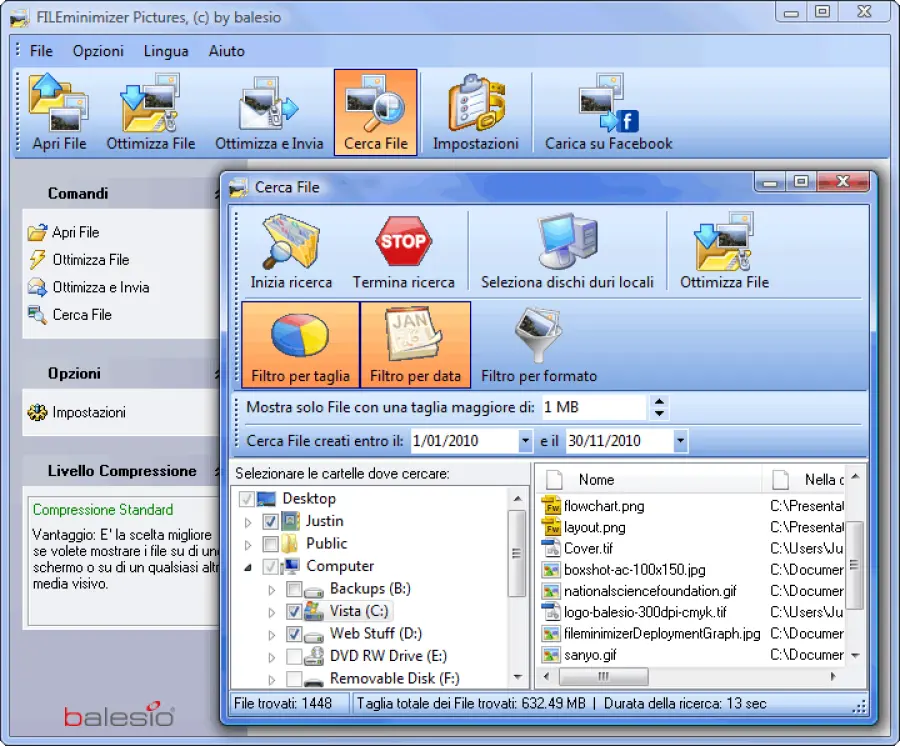This screenshot has width=900, height=746.
Task: Open the Opzioni menu
Action: coord(98,51)
